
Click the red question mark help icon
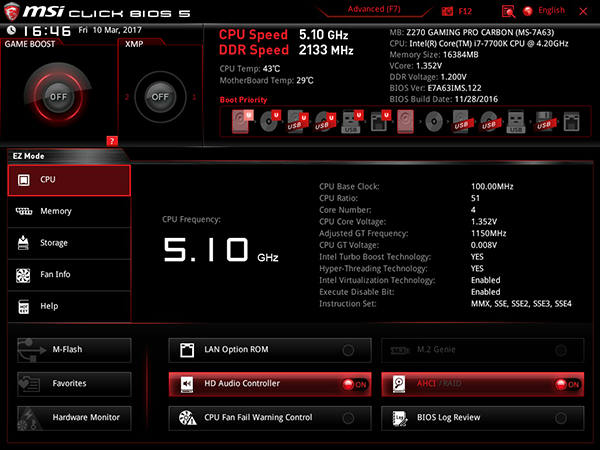pyautogui.click(x=112, y=141)
